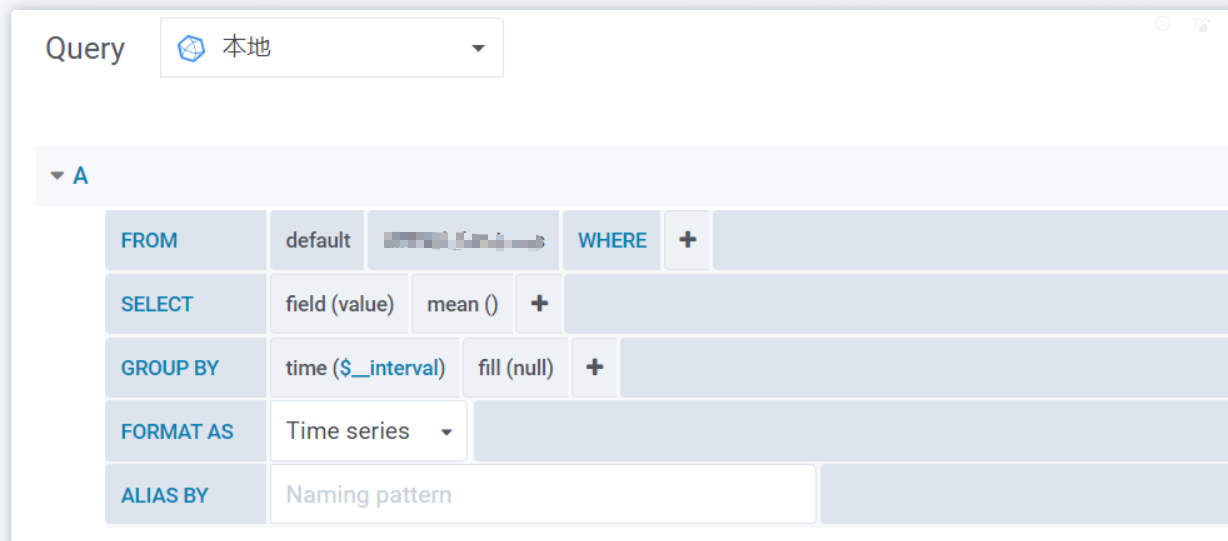Click the FROM row label
The image size is (1228, 541).
149,240
